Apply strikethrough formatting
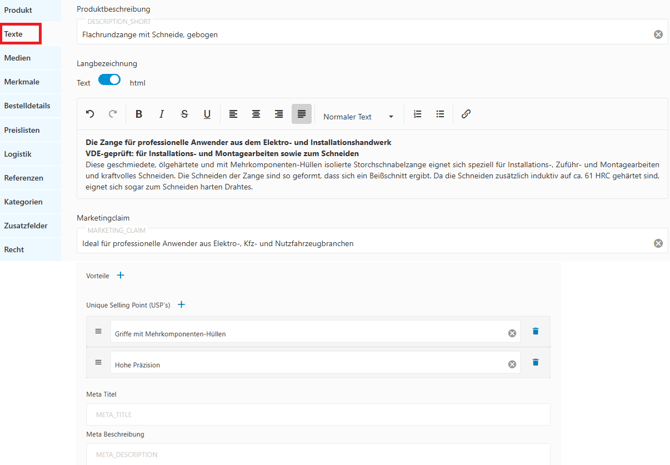The width and height of the screenshot is (670, 465). click(184, 115)
